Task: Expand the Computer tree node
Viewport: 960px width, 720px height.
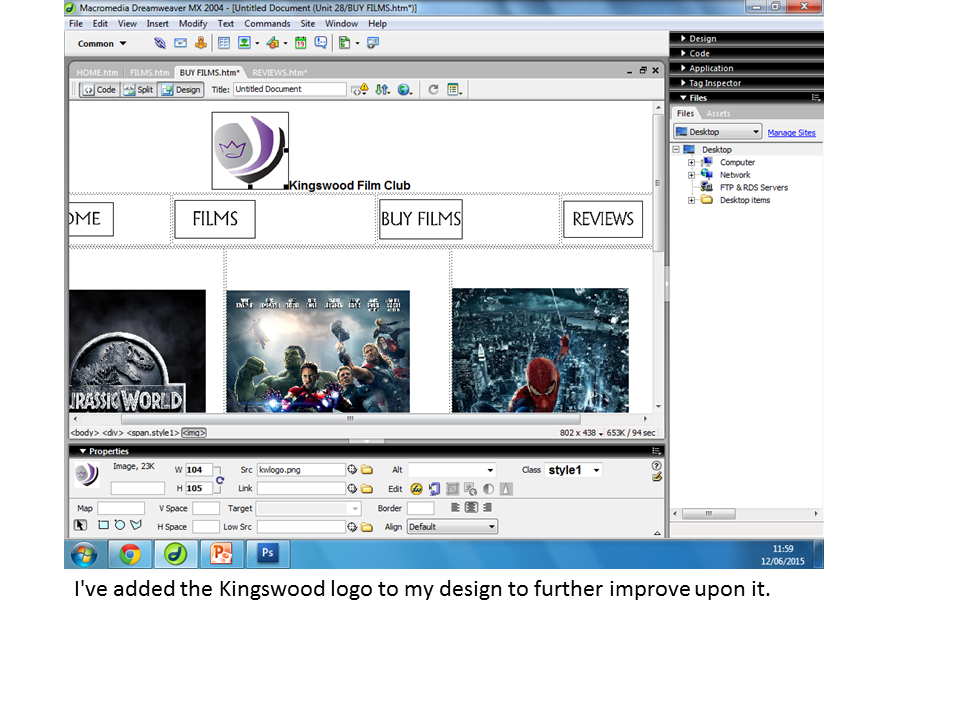Action: tap(691, 162)
